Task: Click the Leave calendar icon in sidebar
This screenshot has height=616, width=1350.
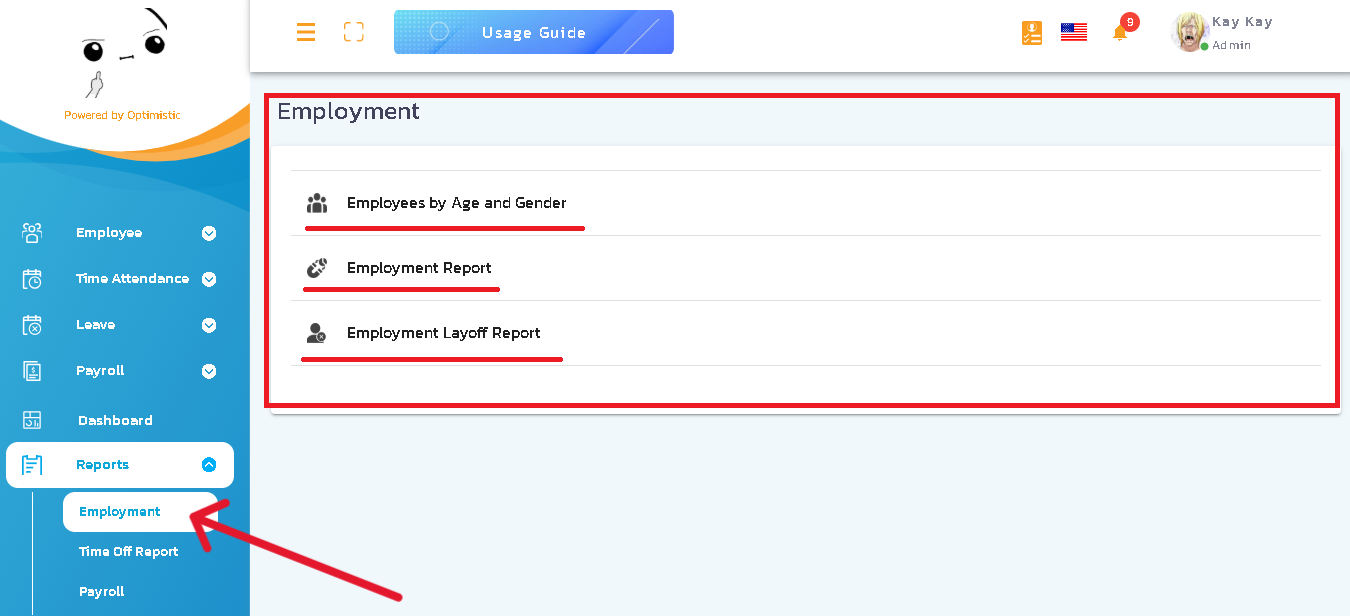Action: coord(31,324)
